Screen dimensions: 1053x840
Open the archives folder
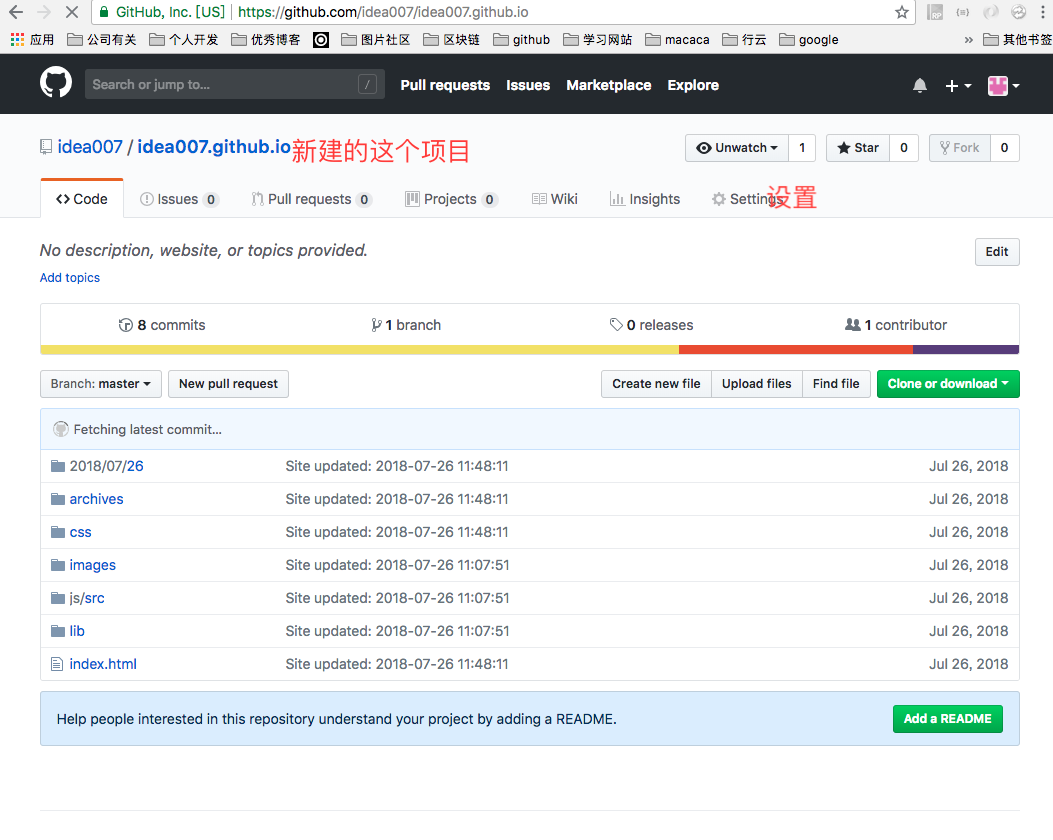97,499
